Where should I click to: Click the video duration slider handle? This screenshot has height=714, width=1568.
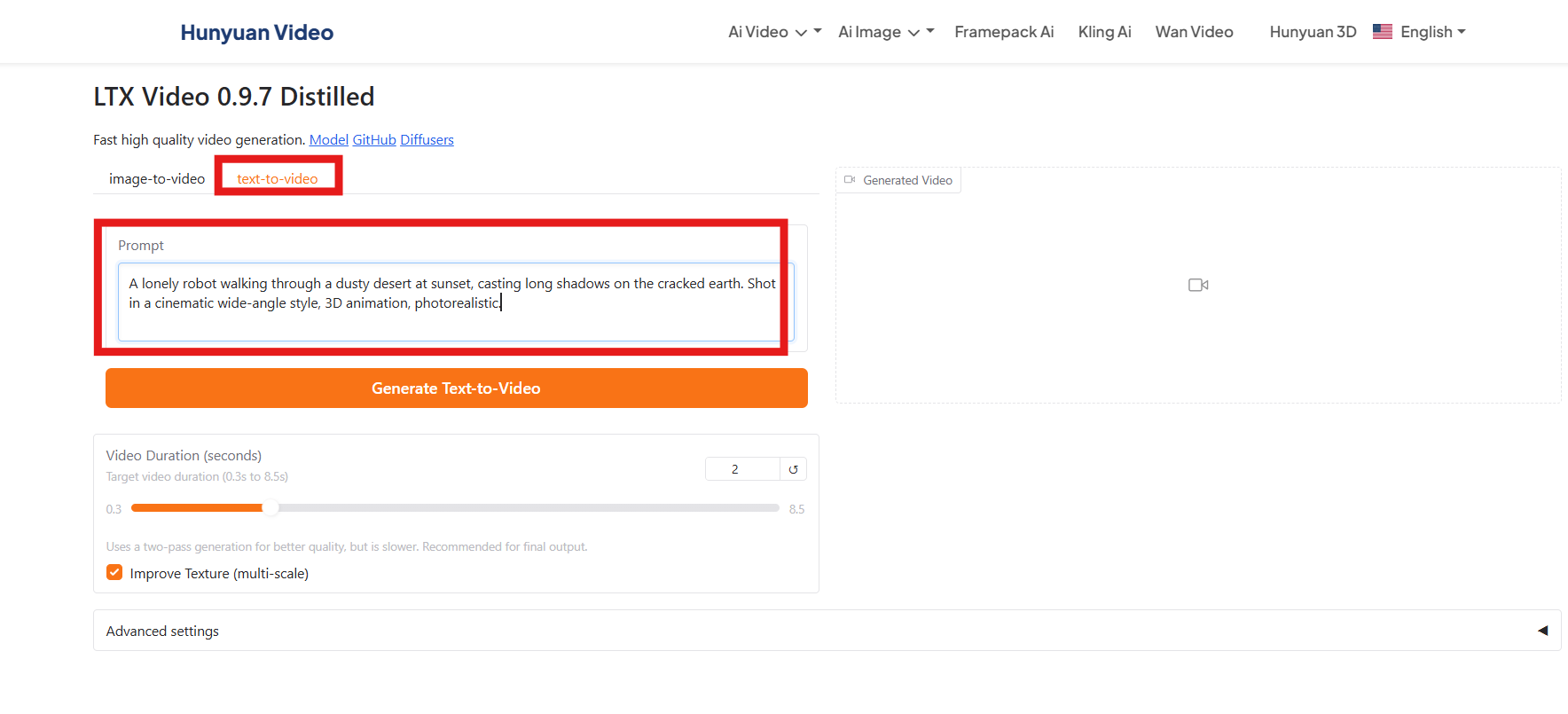(x=270, y=508)
